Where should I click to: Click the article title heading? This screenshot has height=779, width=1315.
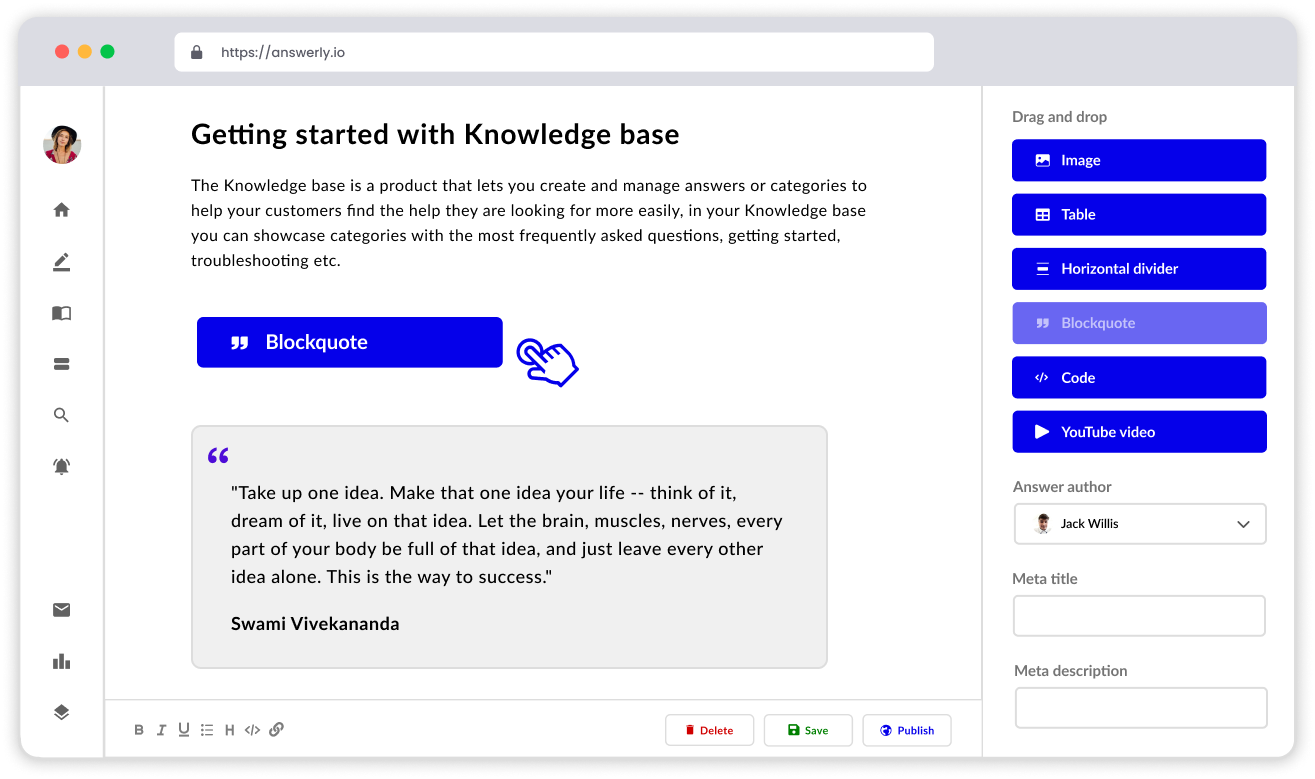435,134
